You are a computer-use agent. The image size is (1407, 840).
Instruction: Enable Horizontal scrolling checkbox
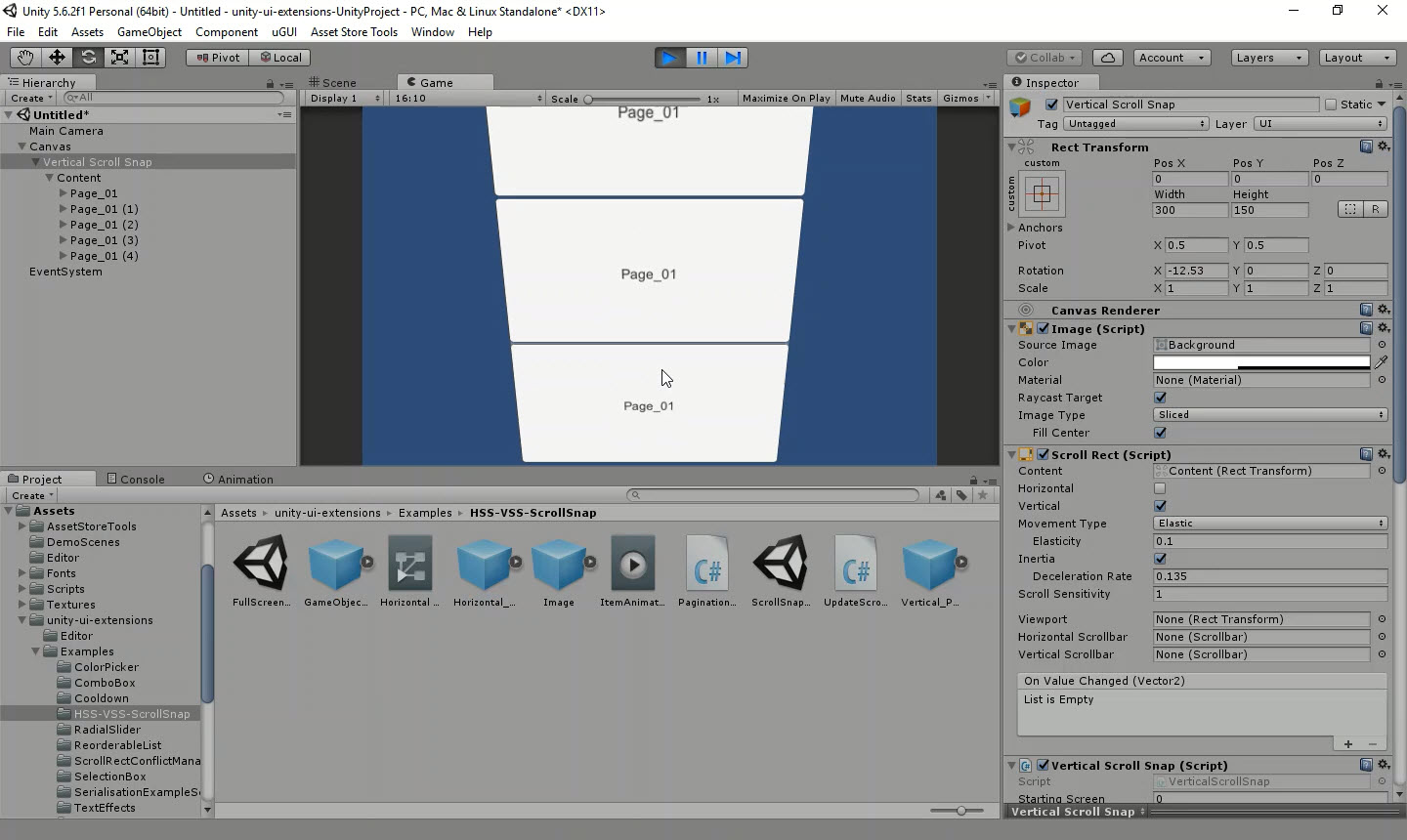tap(1160, 488)
